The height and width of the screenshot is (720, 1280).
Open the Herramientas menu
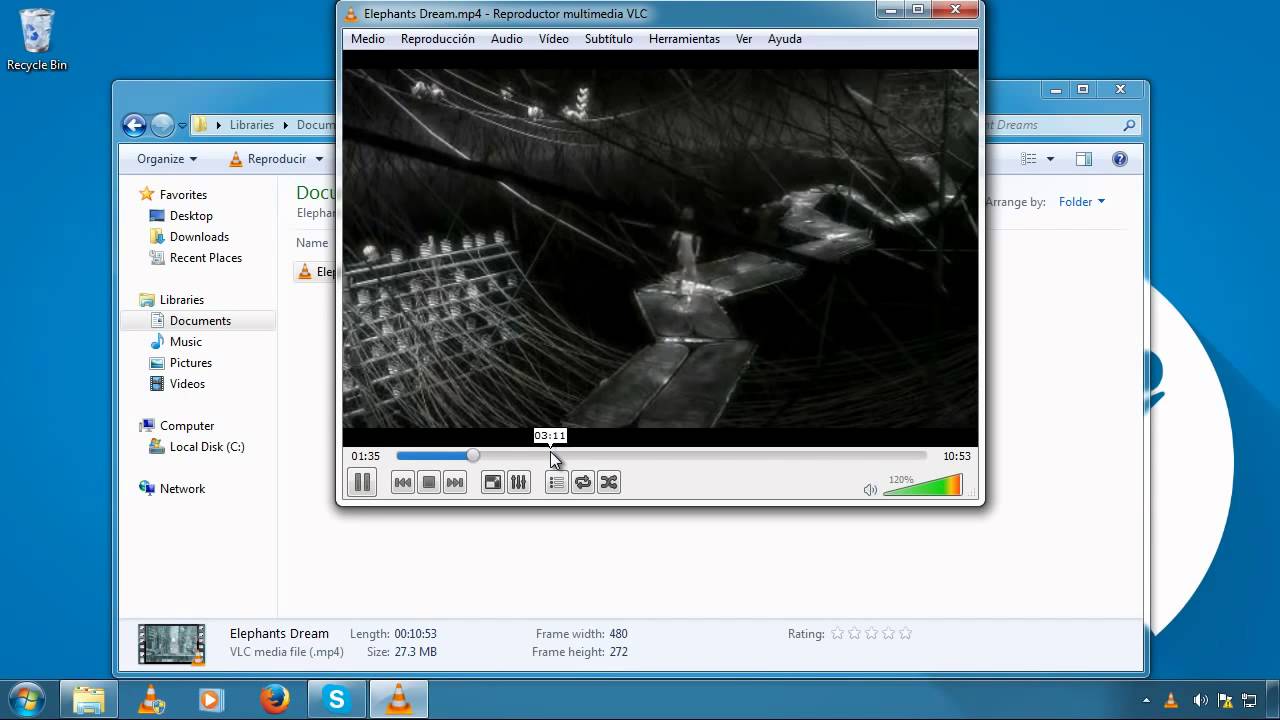click(684, 39)
